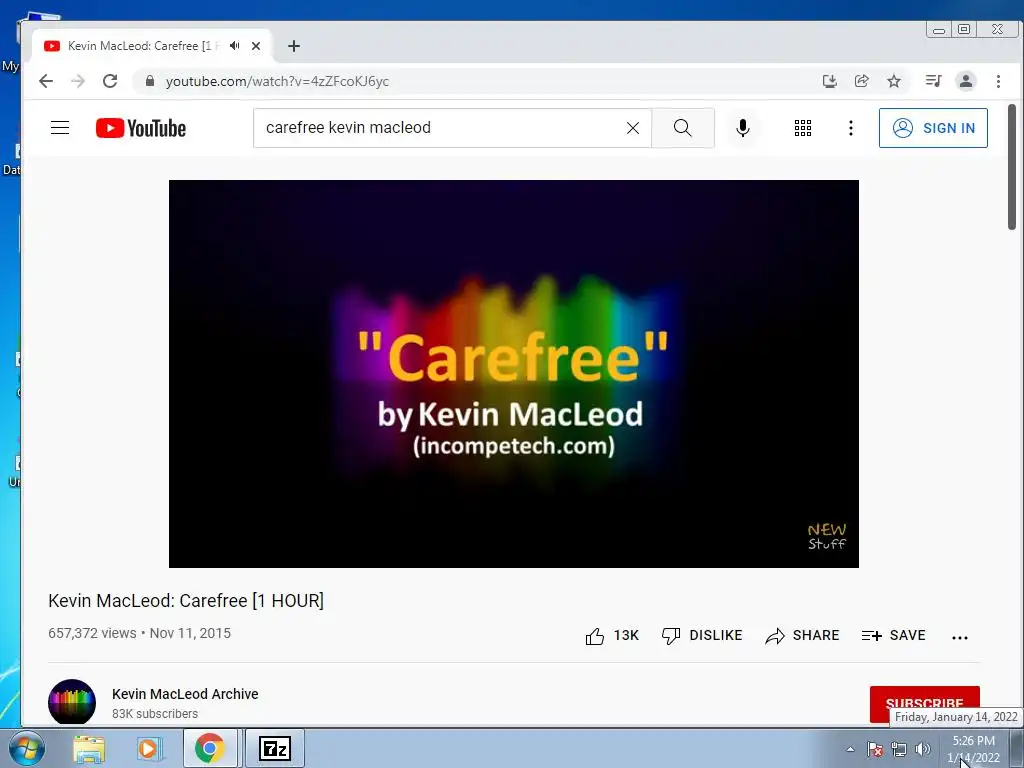View site info via the padlock icon
Viewport: 1024px width, 768px height.
(x=150, y=81)
